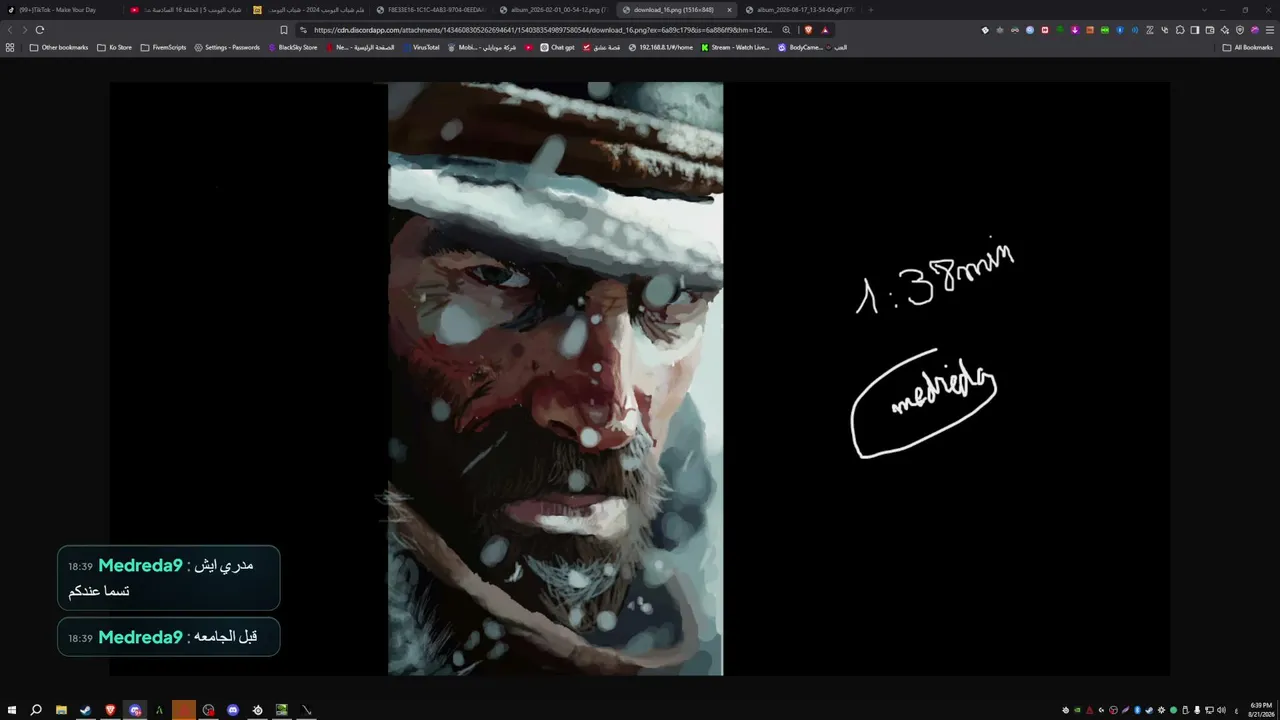Screen dimensions: 1280x720
Task: Go forward using the browser forward arrow
Action: pyautogui.click(x=24, y=30)
